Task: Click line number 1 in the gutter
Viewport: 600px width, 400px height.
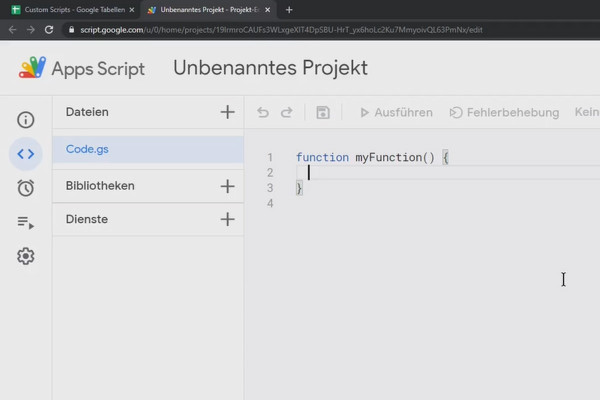Action: pos(270,157)
